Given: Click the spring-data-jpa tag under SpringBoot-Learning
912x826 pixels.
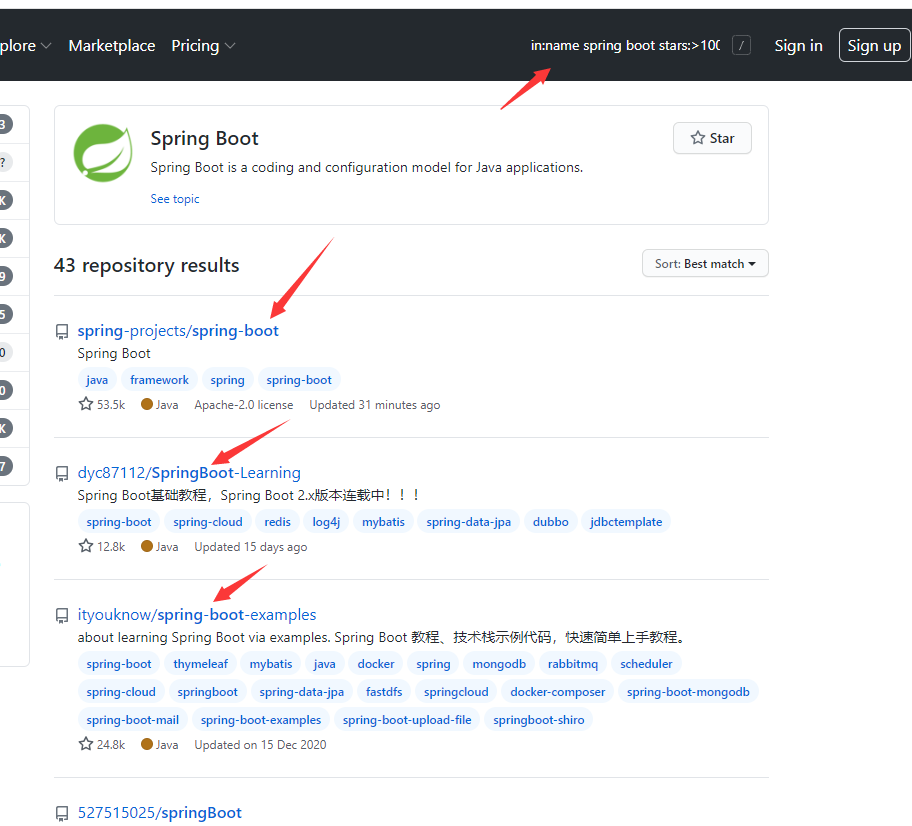Looking at the screenshot, I should (x=468, y=522).
